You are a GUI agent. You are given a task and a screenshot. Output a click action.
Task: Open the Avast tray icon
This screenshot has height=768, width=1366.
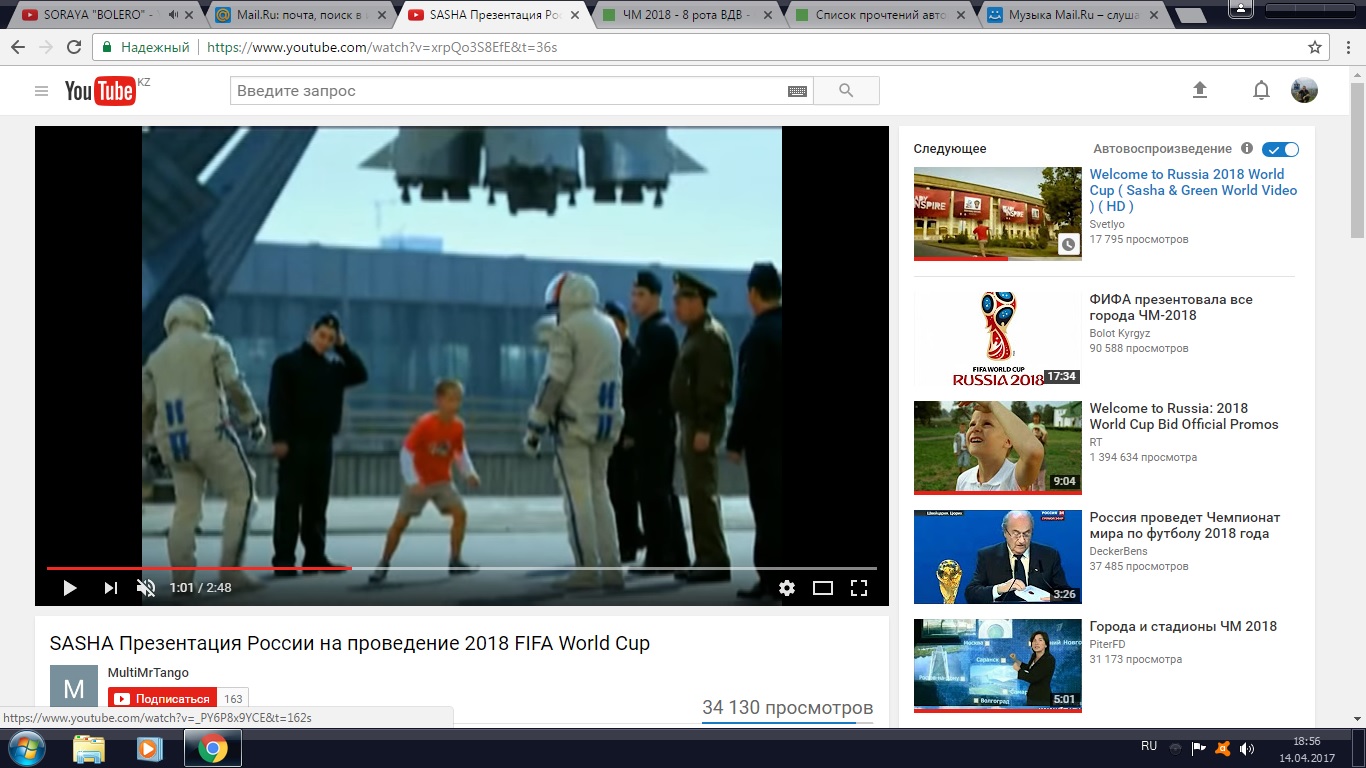[x=1222, y=748]
